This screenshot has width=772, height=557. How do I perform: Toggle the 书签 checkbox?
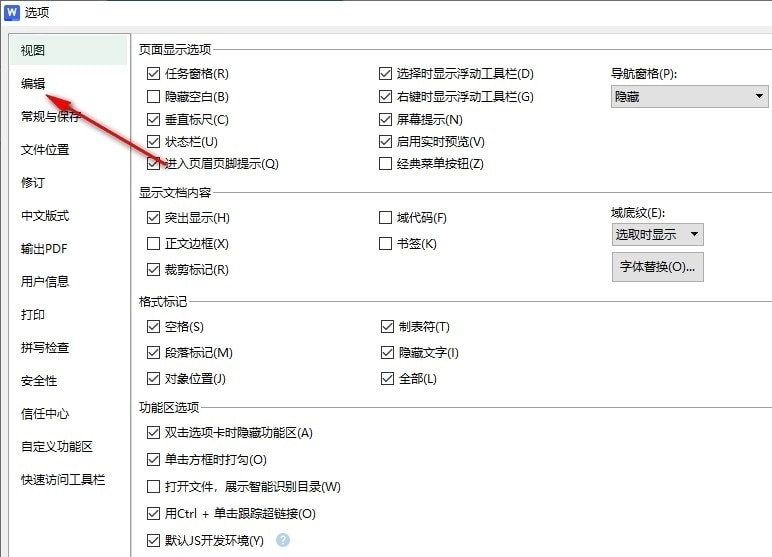(x=386, y=244)
